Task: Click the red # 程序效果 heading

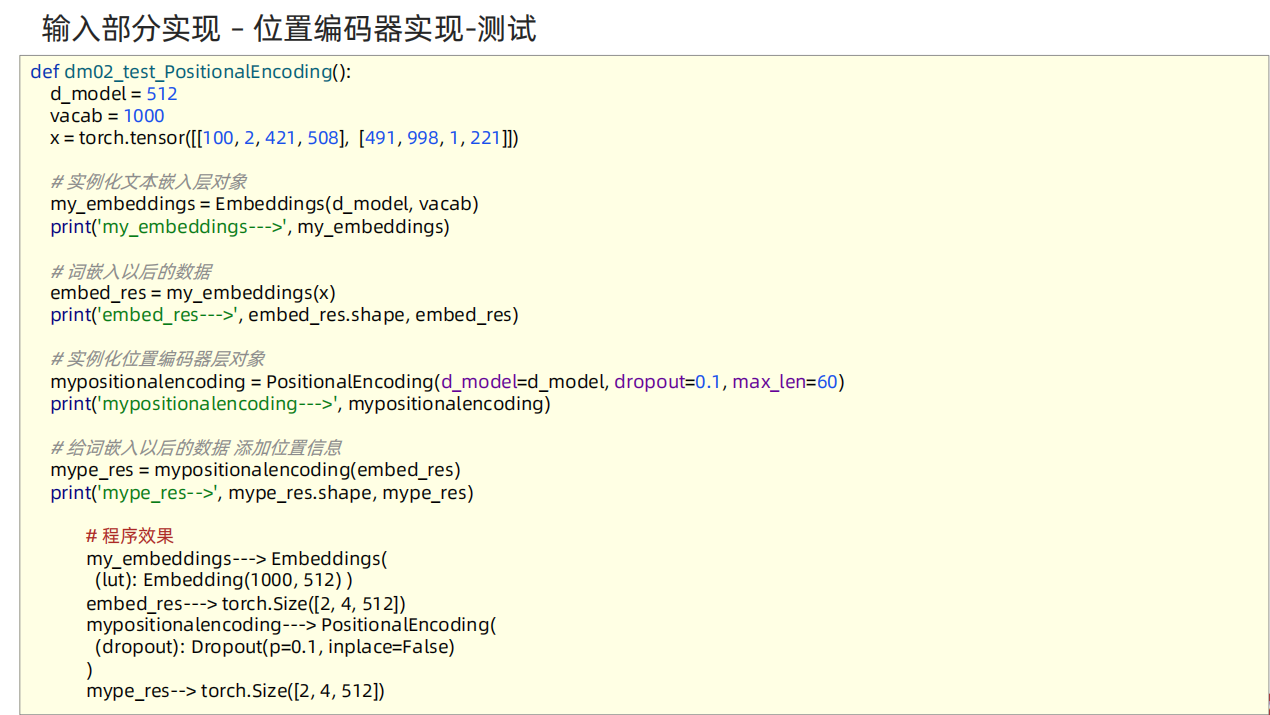Action: pyautogui.click(x=130, y=536)
